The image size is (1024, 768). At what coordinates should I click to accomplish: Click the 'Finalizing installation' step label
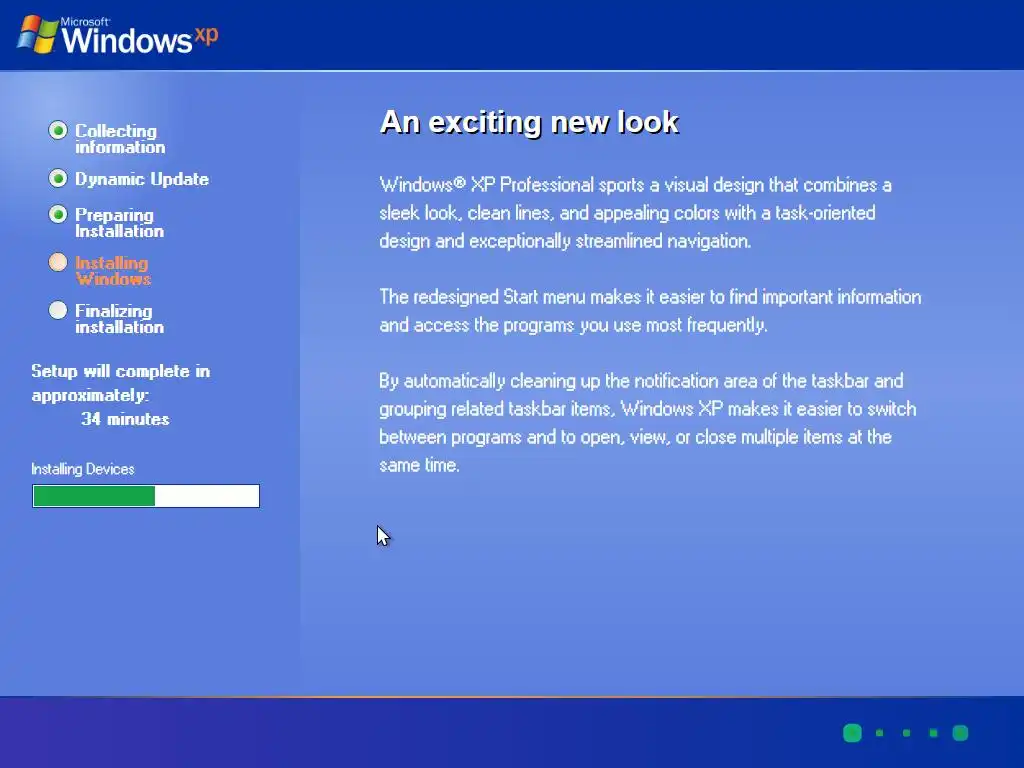(x=120, y=319)
